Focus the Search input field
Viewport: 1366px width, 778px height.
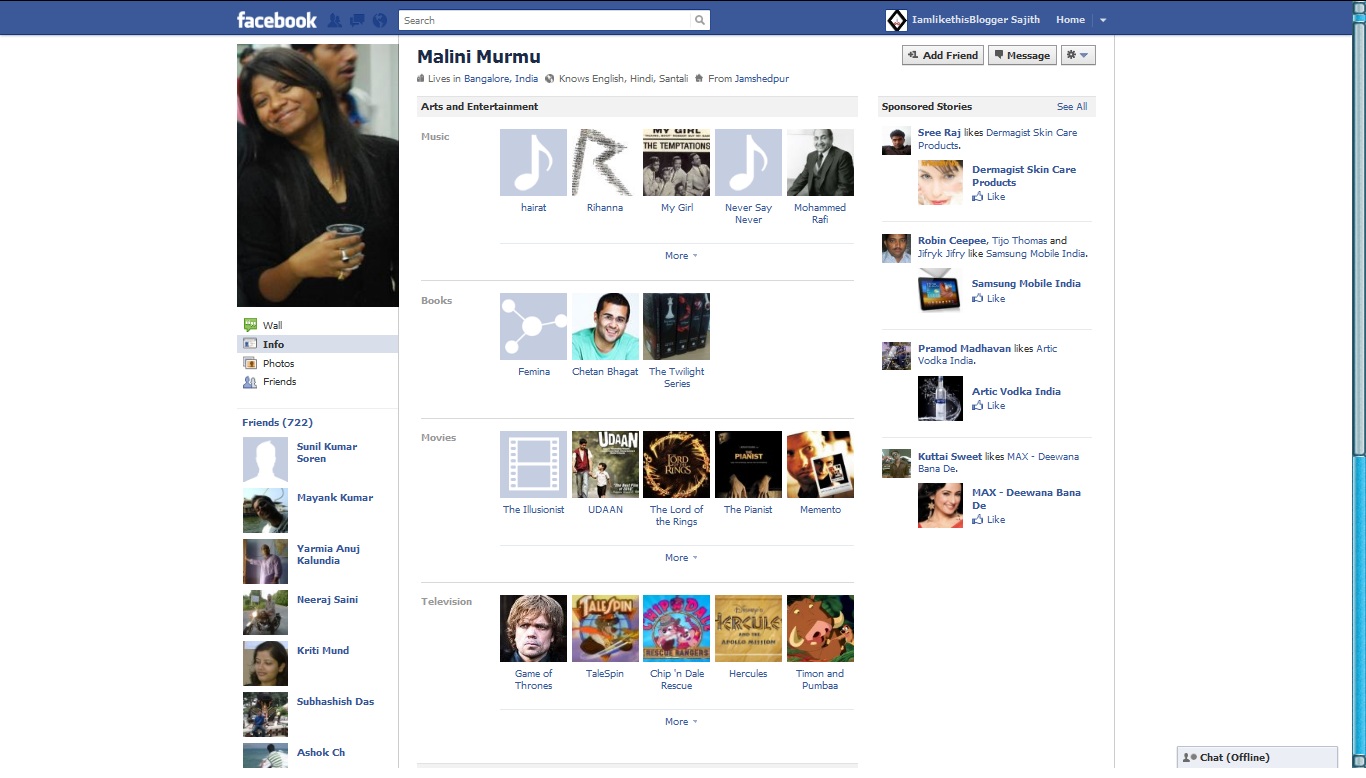click(x=545, y=20)
